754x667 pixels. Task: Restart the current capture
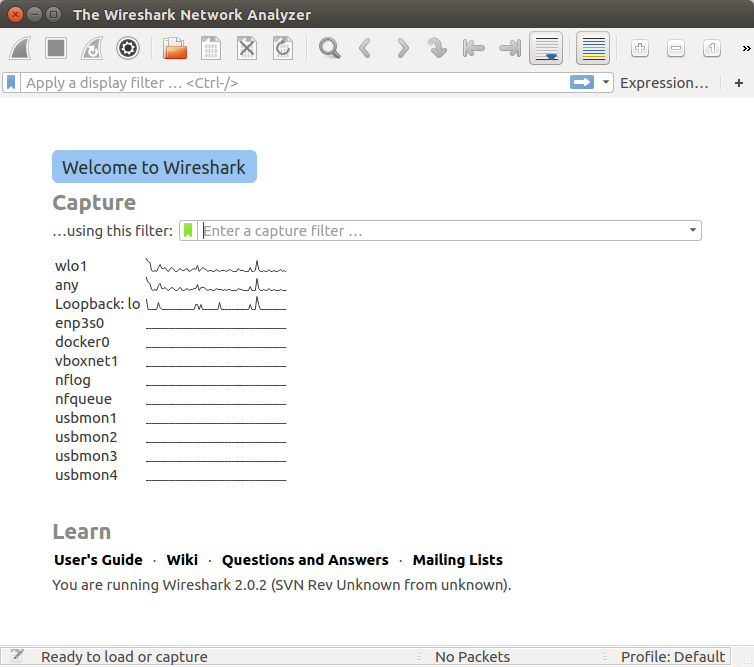tap(92, 48)
